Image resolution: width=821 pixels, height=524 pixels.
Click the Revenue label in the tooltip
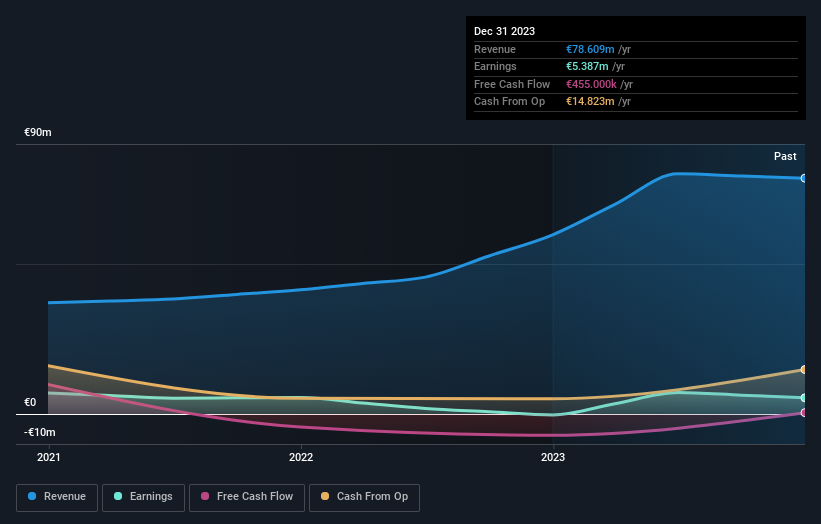[x=495, y=49]
